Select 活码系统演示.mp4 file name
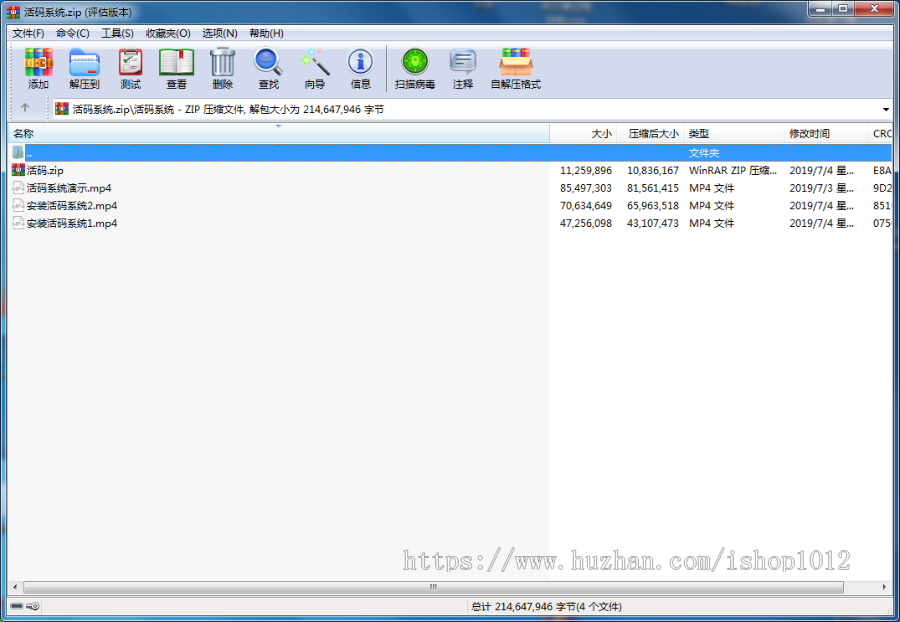 (x=69, y=188)
